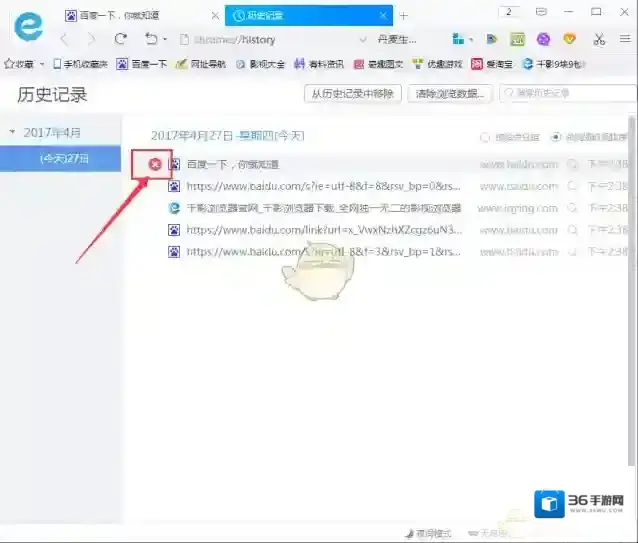Click the browser favicon on the 千影浏览器官网 row
This screenshot has width=638, height=543.
tap(174, 208)
